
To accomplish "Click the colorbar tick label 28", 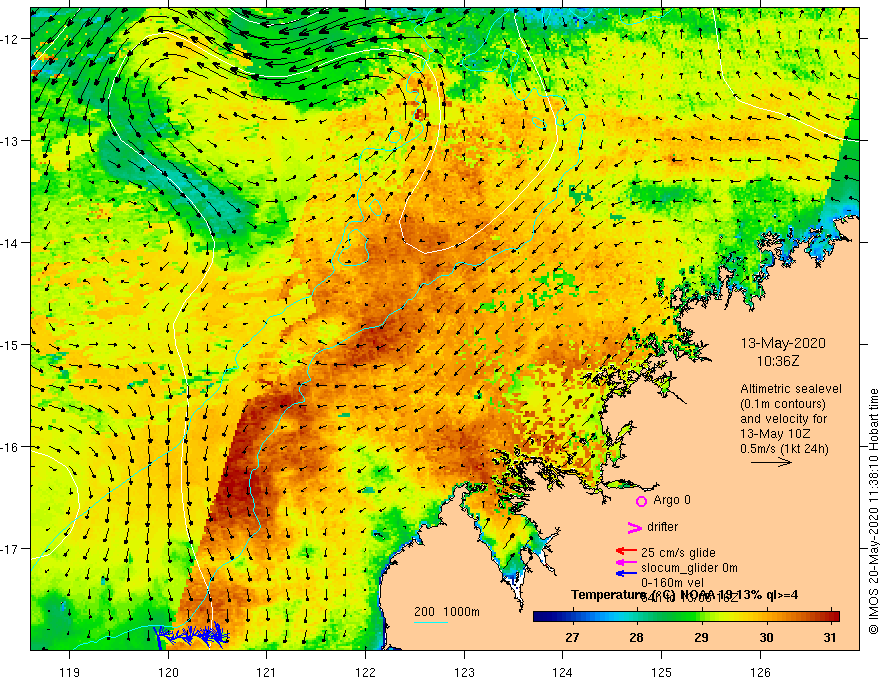I will coord(636,638).
